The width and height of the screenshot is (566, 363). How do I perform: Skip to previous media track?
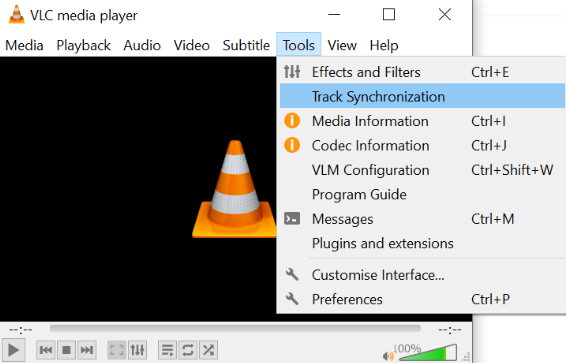[46, 350]
